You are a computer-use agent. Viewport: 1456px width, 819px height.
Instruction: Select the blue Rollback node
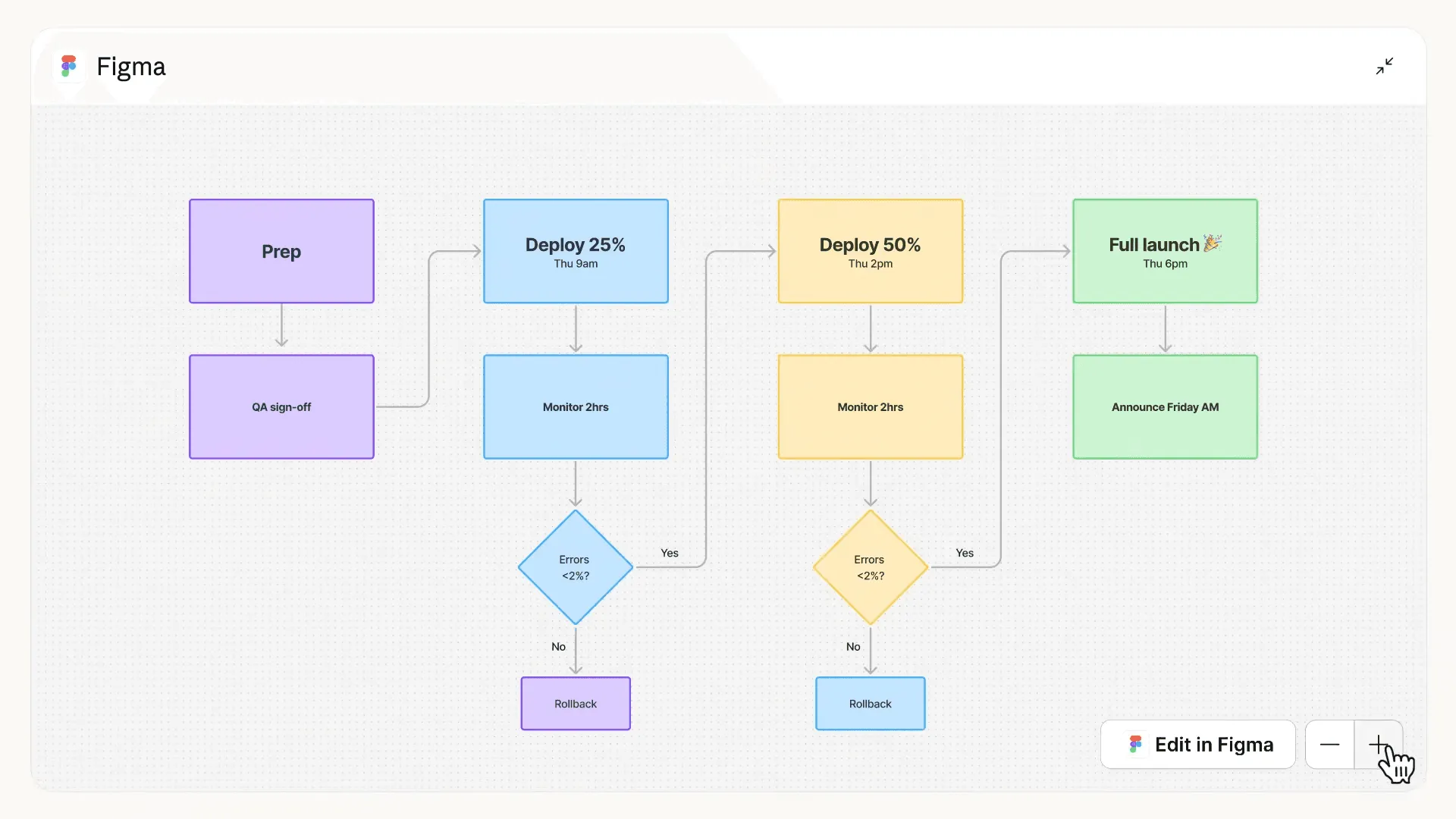869,703
